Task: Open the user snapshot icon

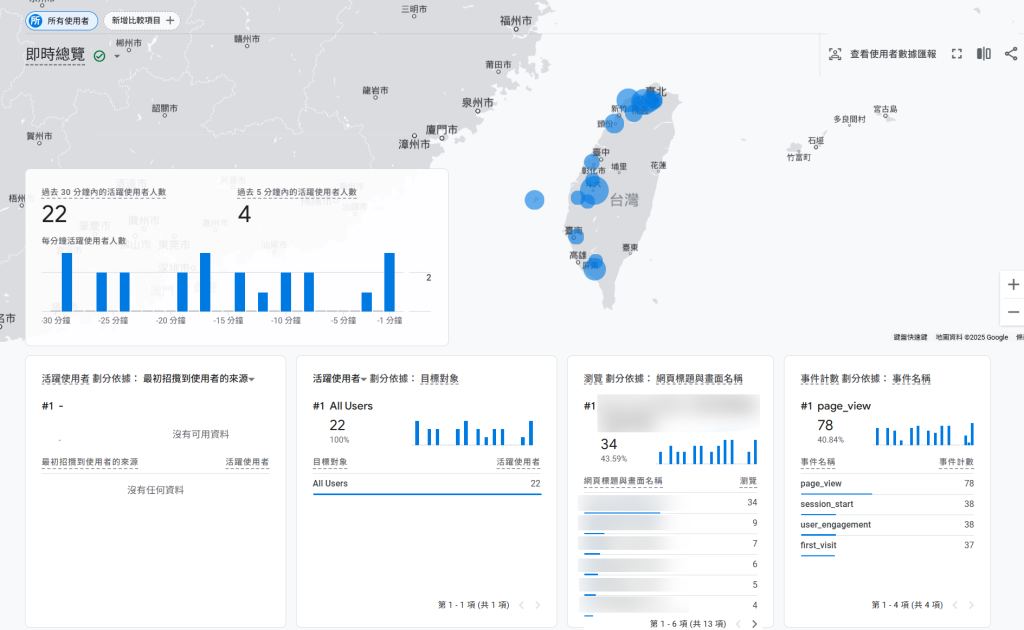Action: pos(835,54)
